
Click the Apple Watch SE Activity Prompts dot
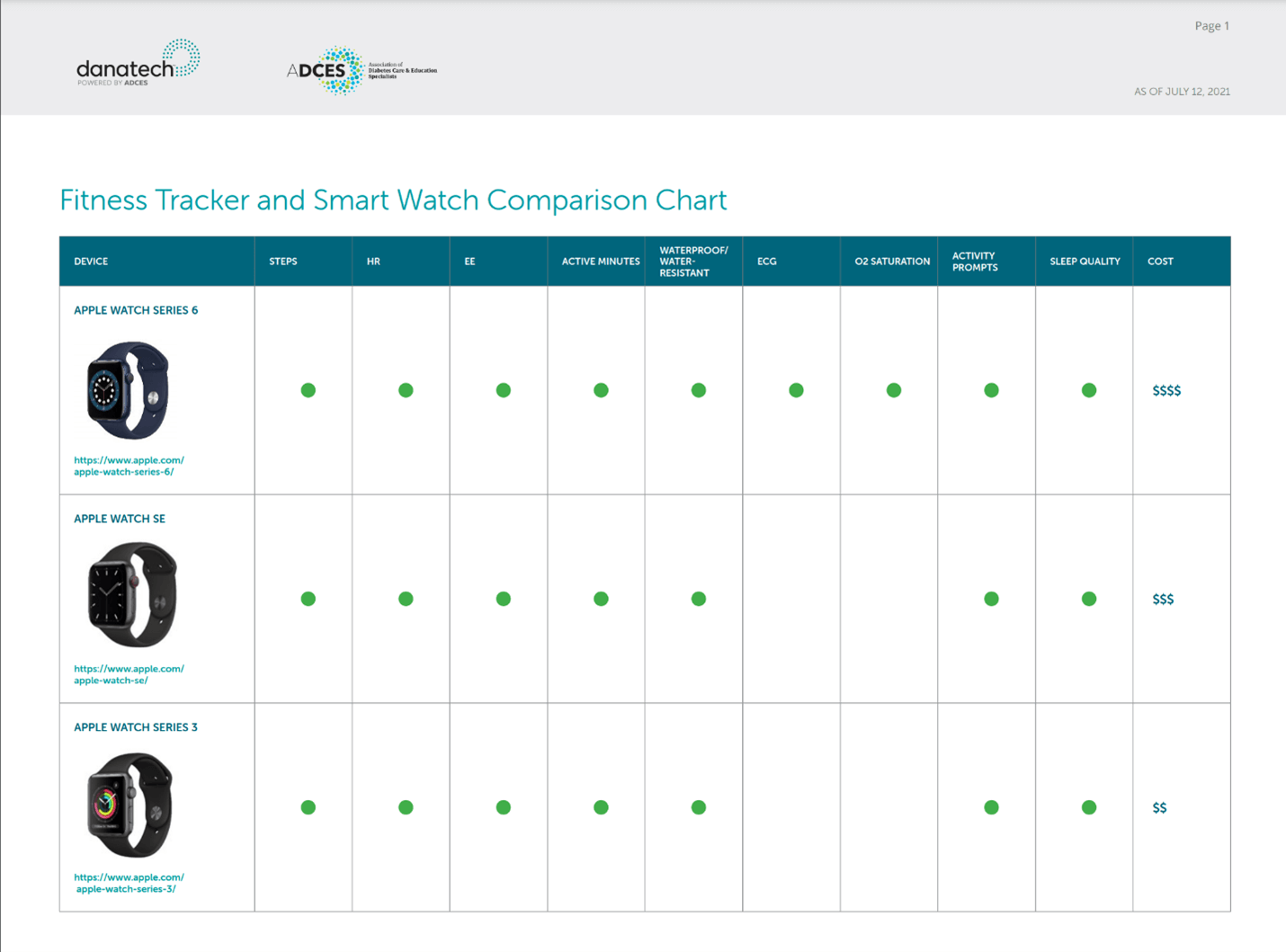[x=991, y=599]
